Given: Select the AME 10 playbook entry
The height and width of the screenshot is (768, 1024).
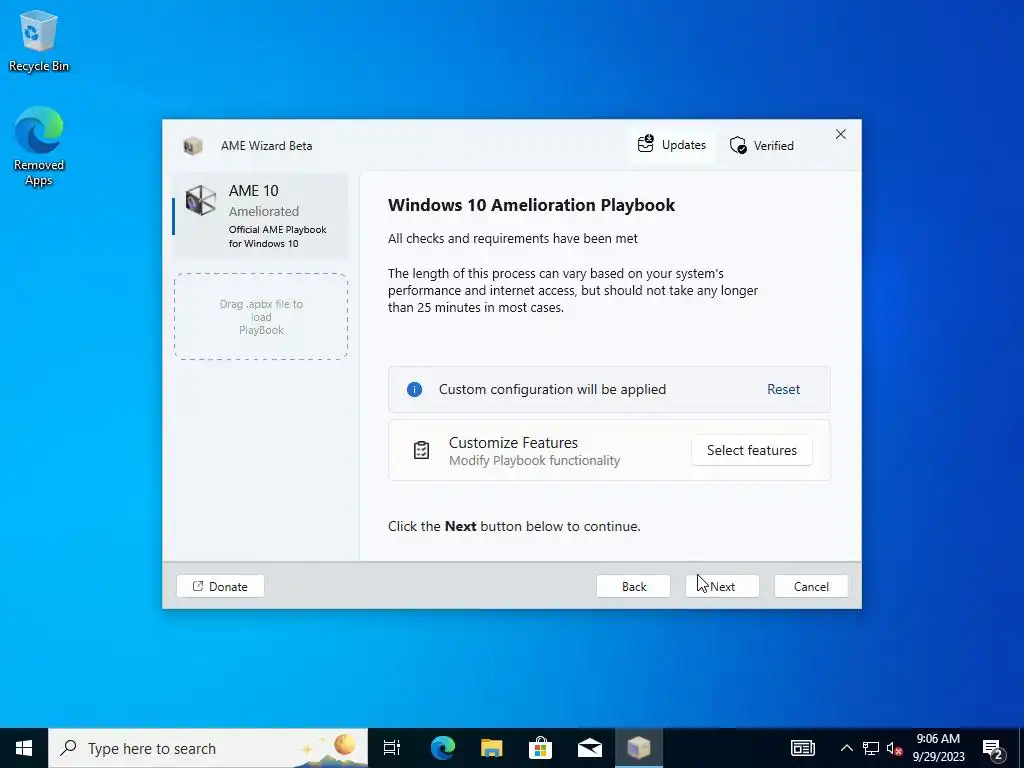Looking at the screenshot, I should 261,216.
